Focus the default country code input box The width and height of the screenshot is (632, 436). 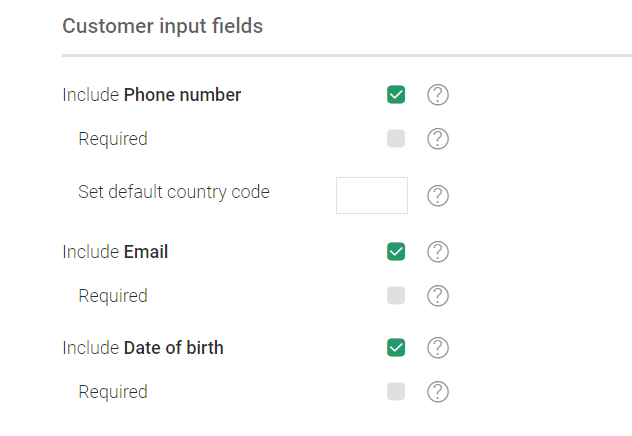click(372, 195)
